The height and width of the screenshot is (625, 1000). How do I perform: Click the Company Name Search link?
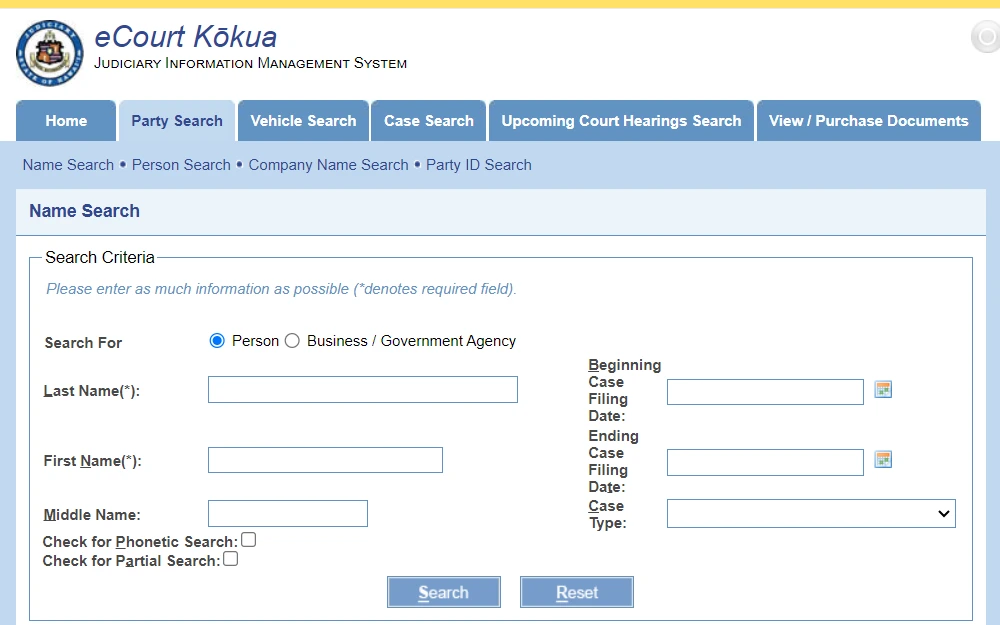click(x=328, y=165)
